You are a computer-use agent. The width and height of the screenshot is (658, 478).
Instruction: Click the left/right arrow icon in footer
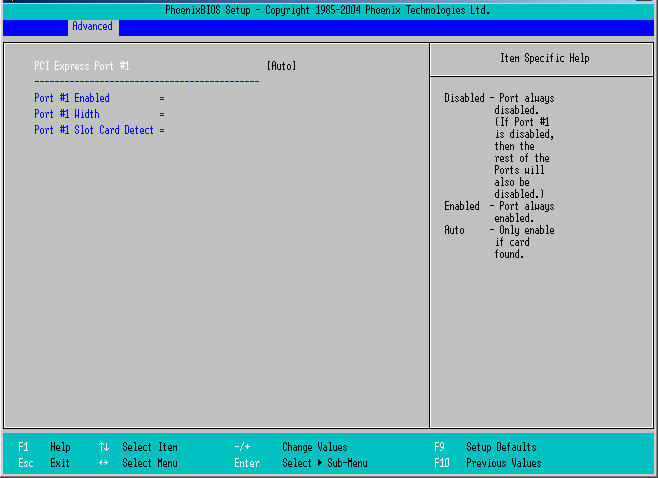tap(104, 463)
